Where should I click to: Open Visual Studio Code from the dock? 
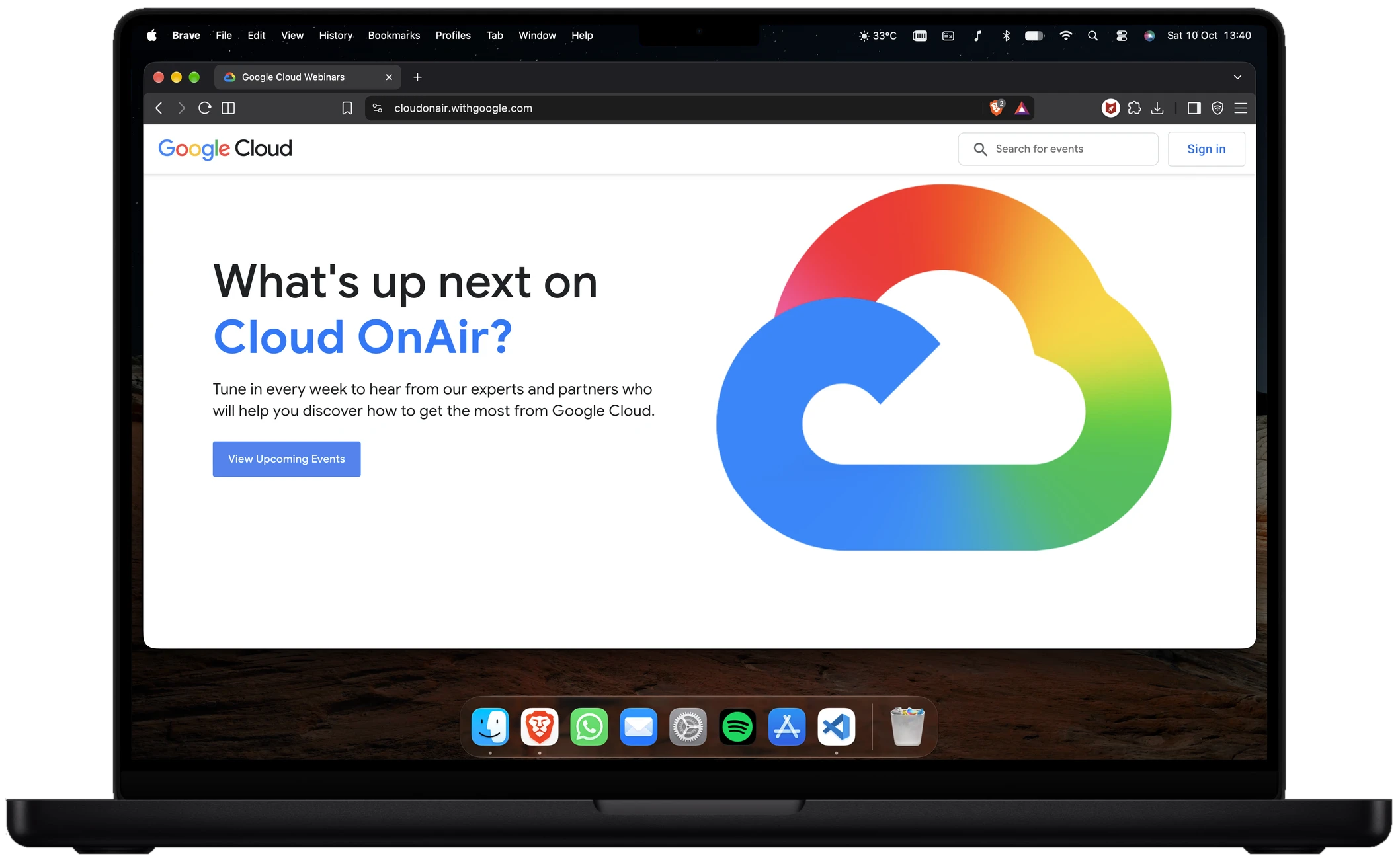[837, 727]
